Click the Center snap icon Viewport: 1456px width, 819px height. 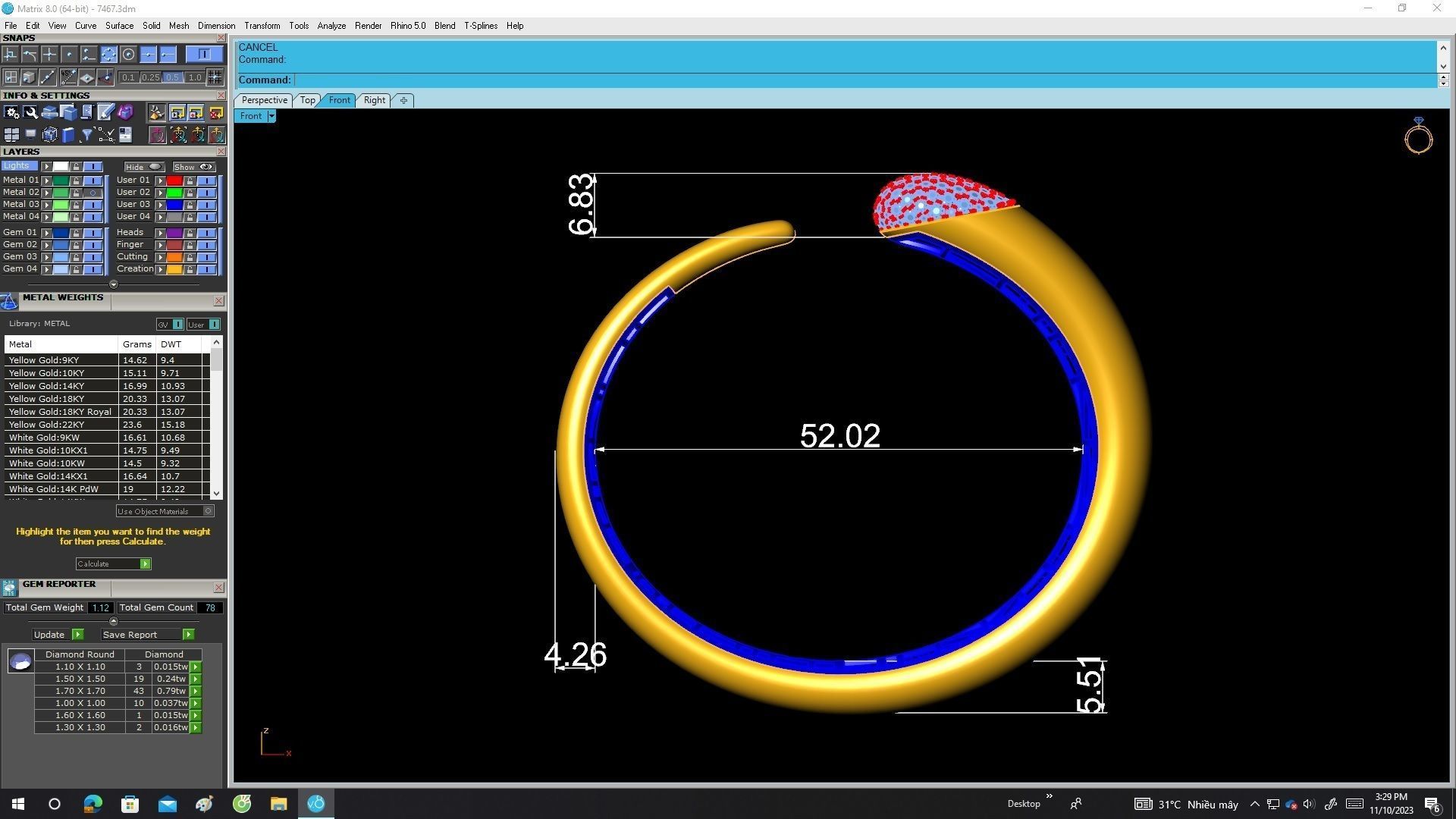pos(128,55)
